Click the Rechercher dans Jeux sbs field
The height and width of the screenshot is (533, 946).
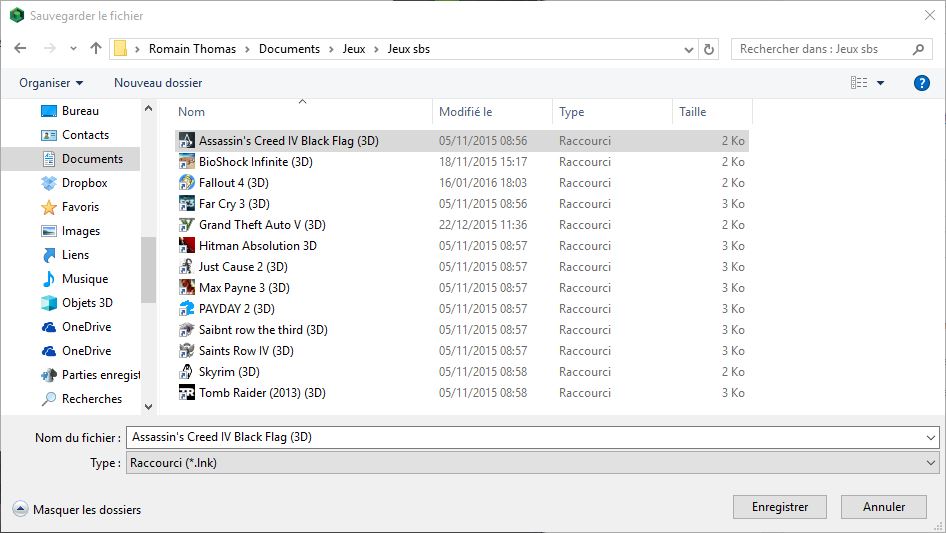click(x=822, y=49)
